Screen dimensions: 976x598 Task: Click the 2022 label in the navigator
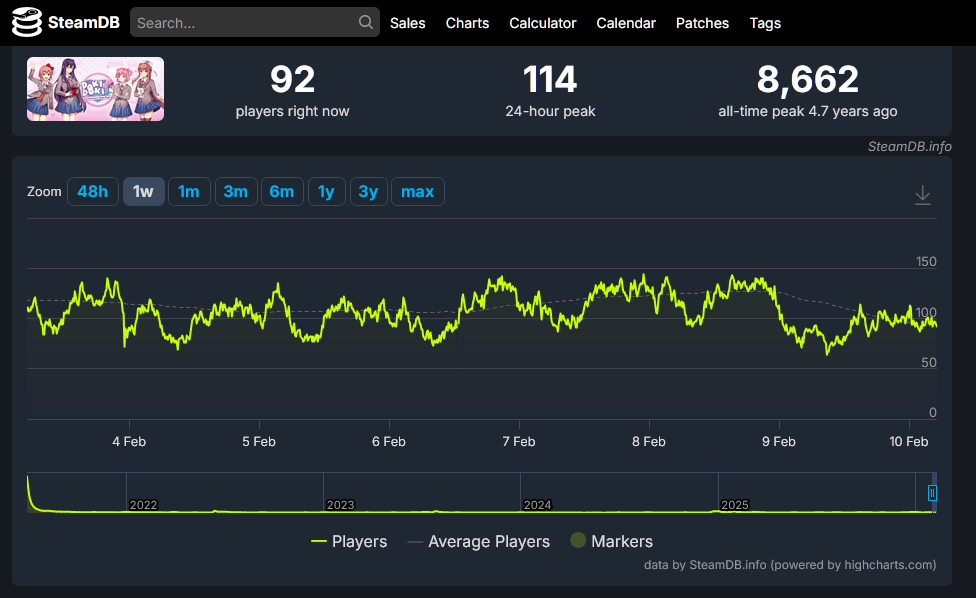(143, 505)
